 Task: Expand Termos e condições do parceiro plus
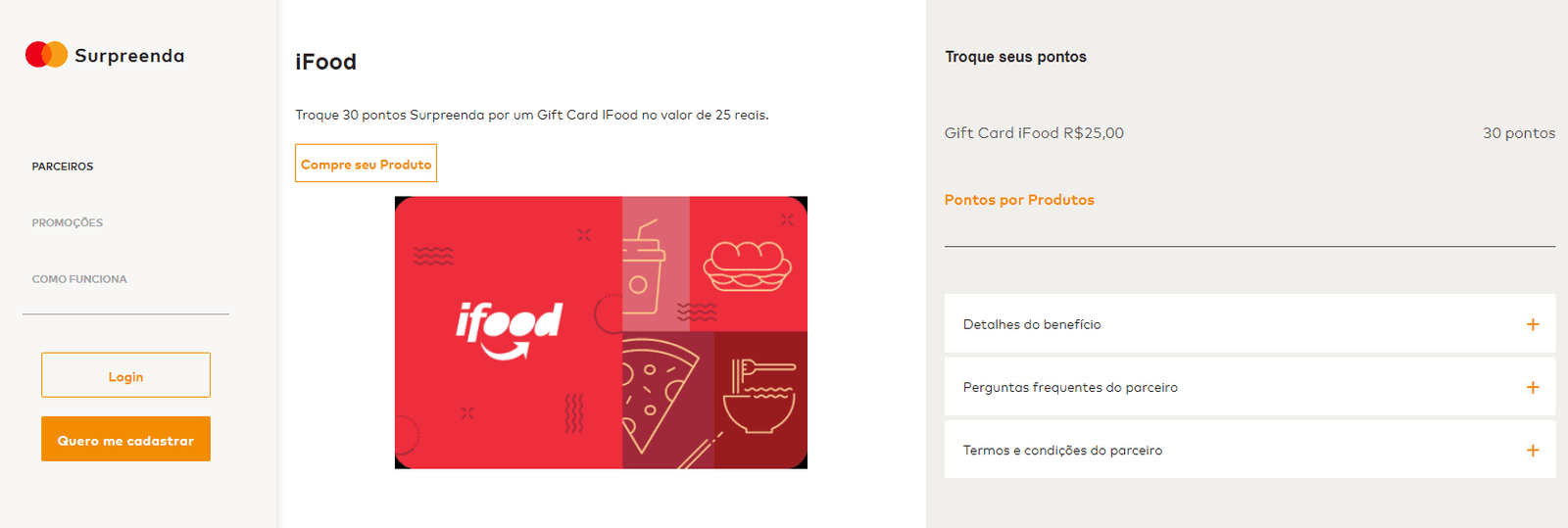coord(1533,451)
